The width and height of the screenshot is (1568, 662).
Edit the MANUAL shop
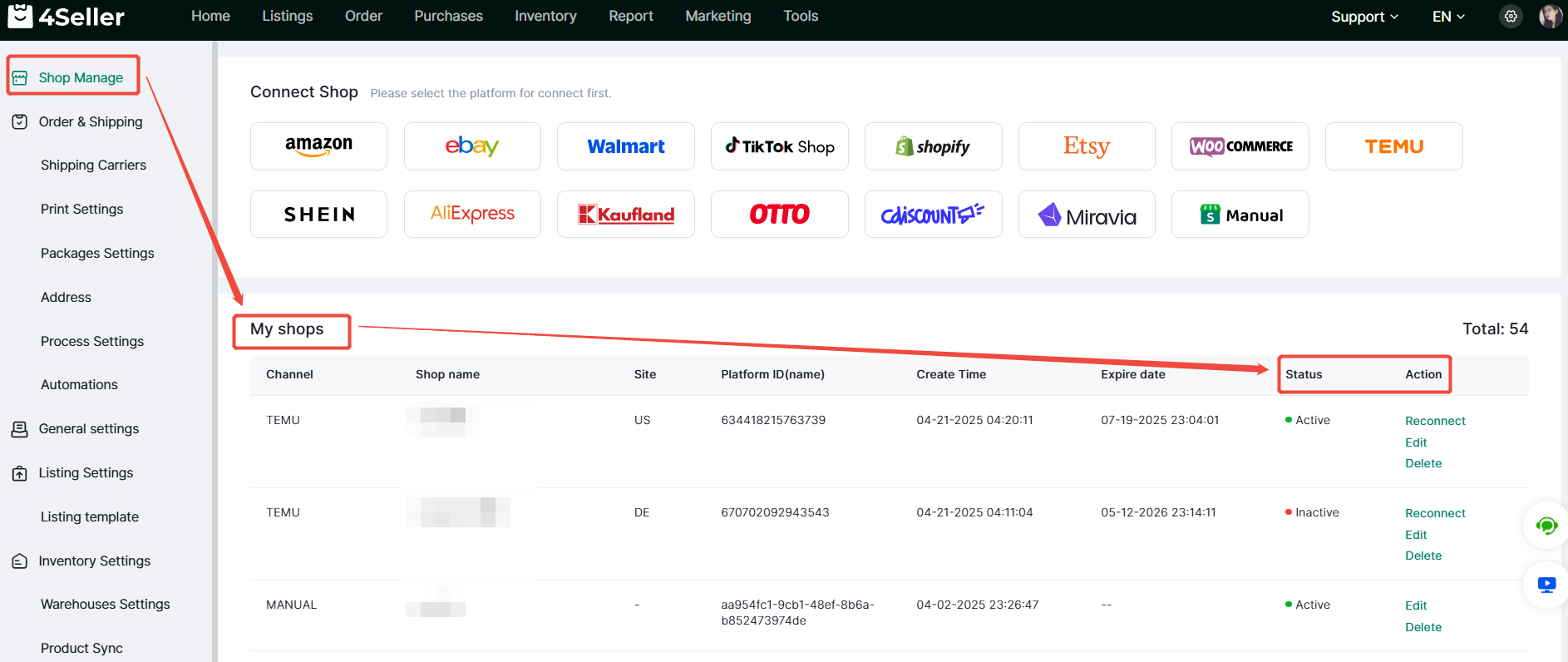(x=1416, y=605)
